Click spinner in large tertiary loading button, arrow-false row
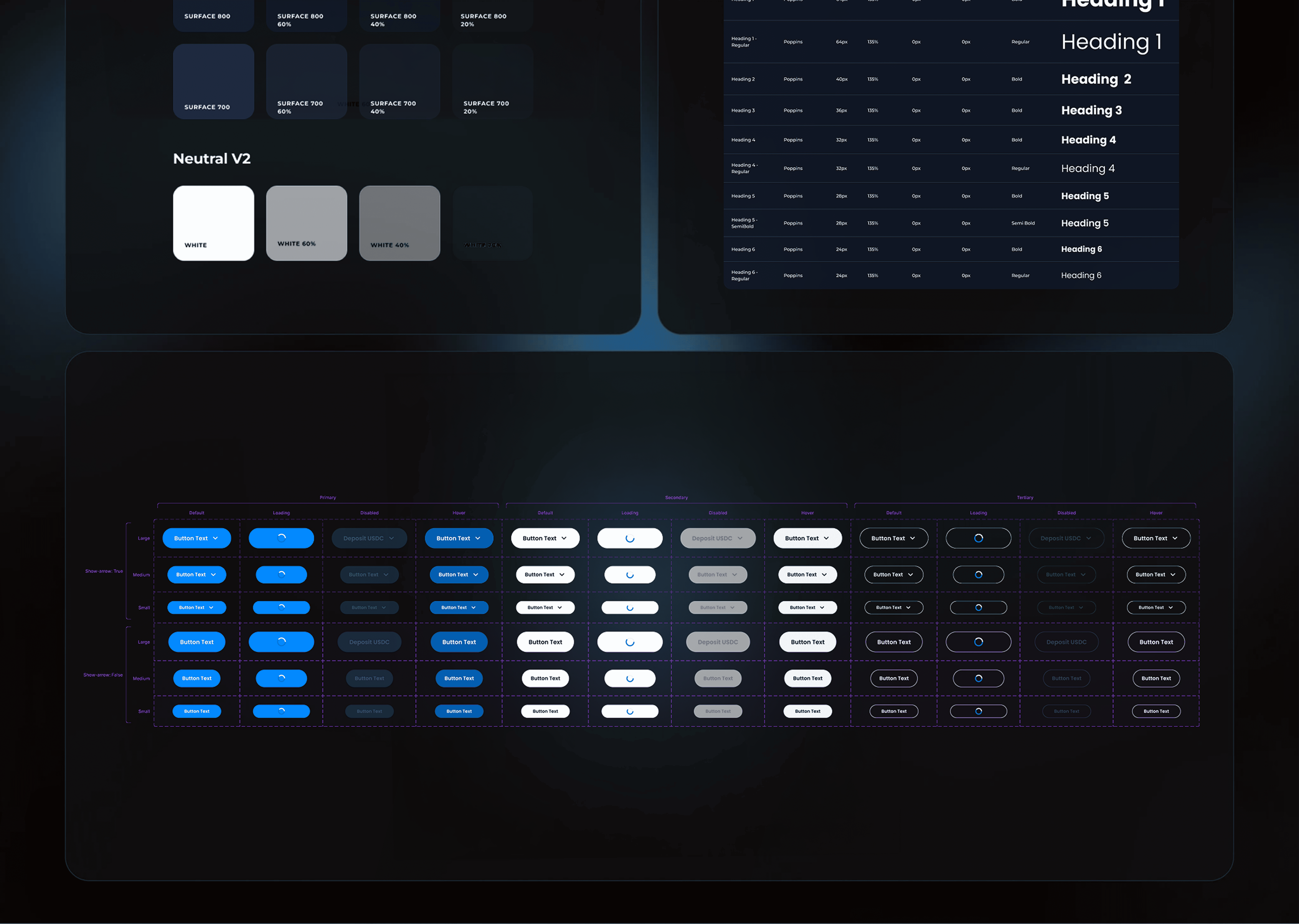The height and width of the screenshot is (924, 1299). click(x=979, y=642)
